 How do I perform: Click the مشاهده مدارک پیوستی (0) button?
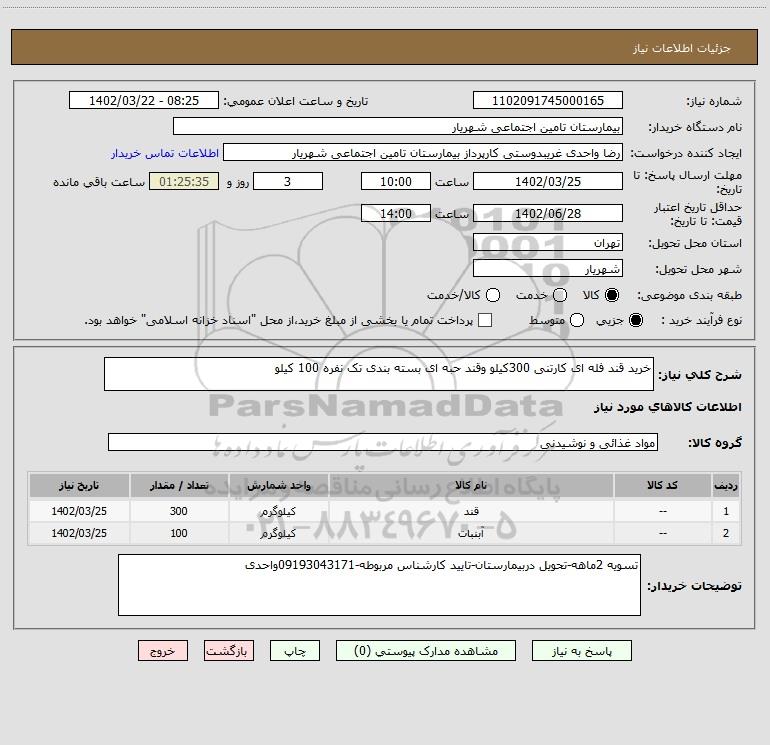click(x=426, y=651)
